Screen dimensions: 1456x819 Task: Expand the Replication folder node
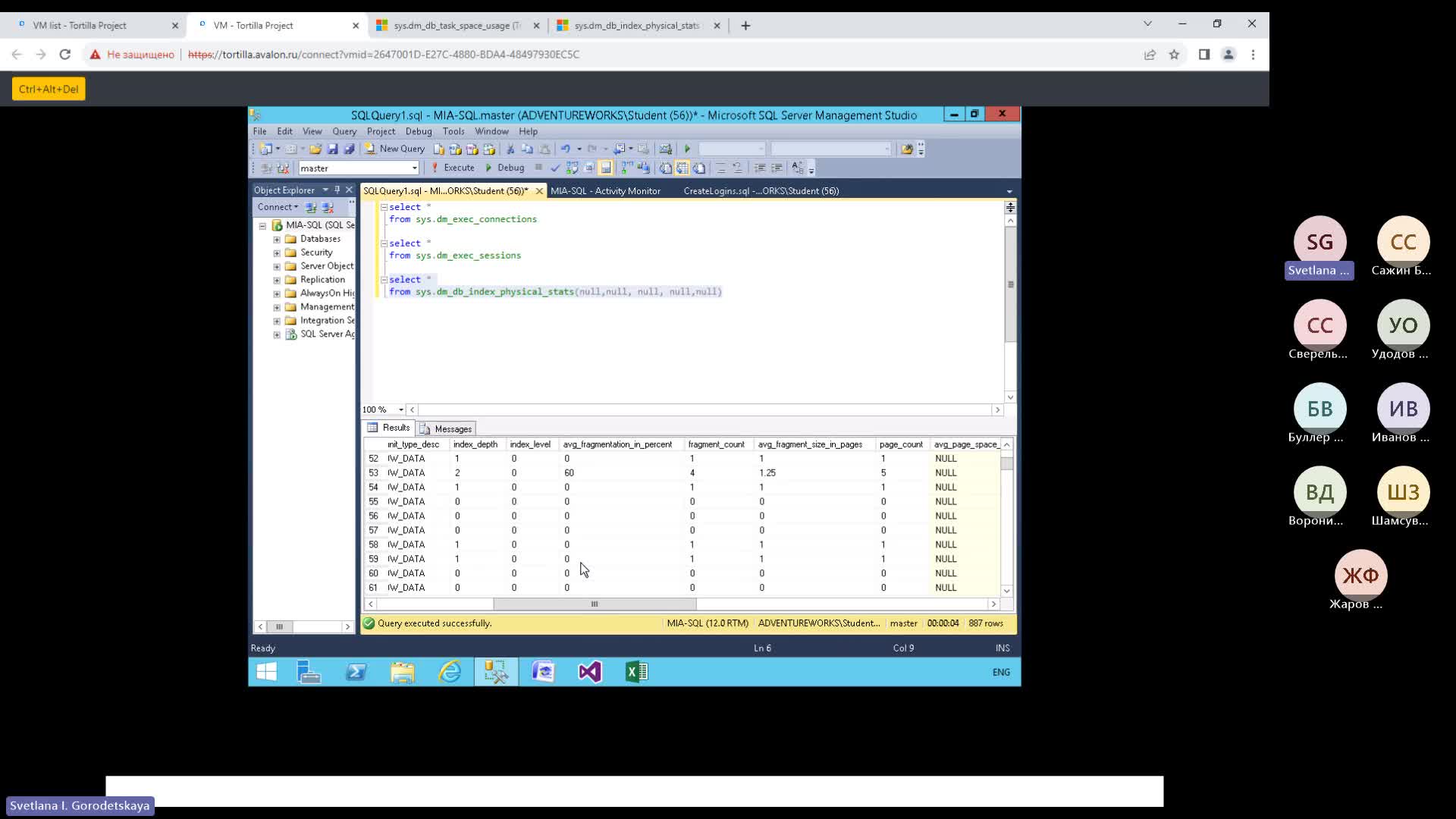pos(277,281)
